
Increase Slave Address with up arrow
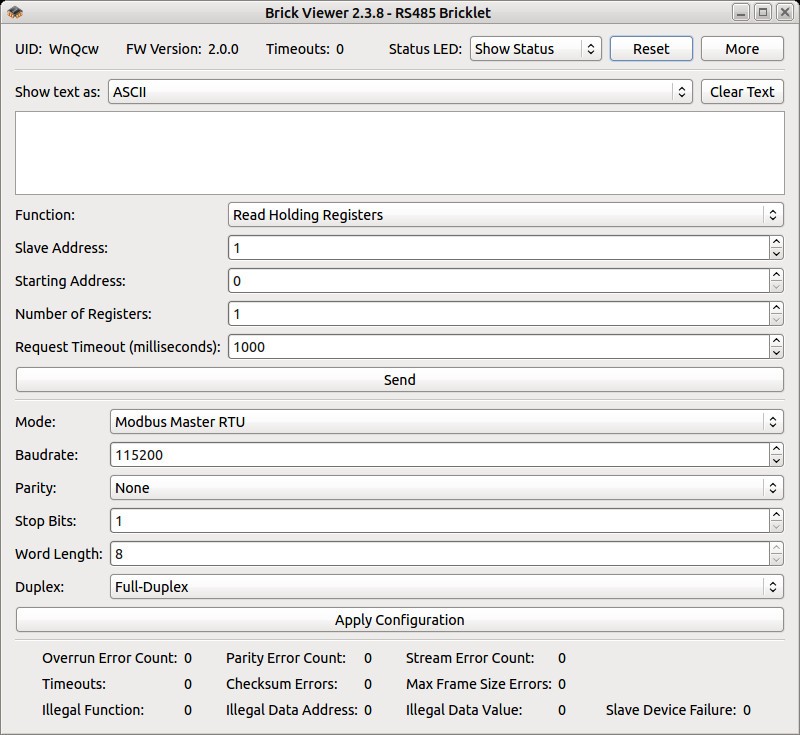[776, 242]
